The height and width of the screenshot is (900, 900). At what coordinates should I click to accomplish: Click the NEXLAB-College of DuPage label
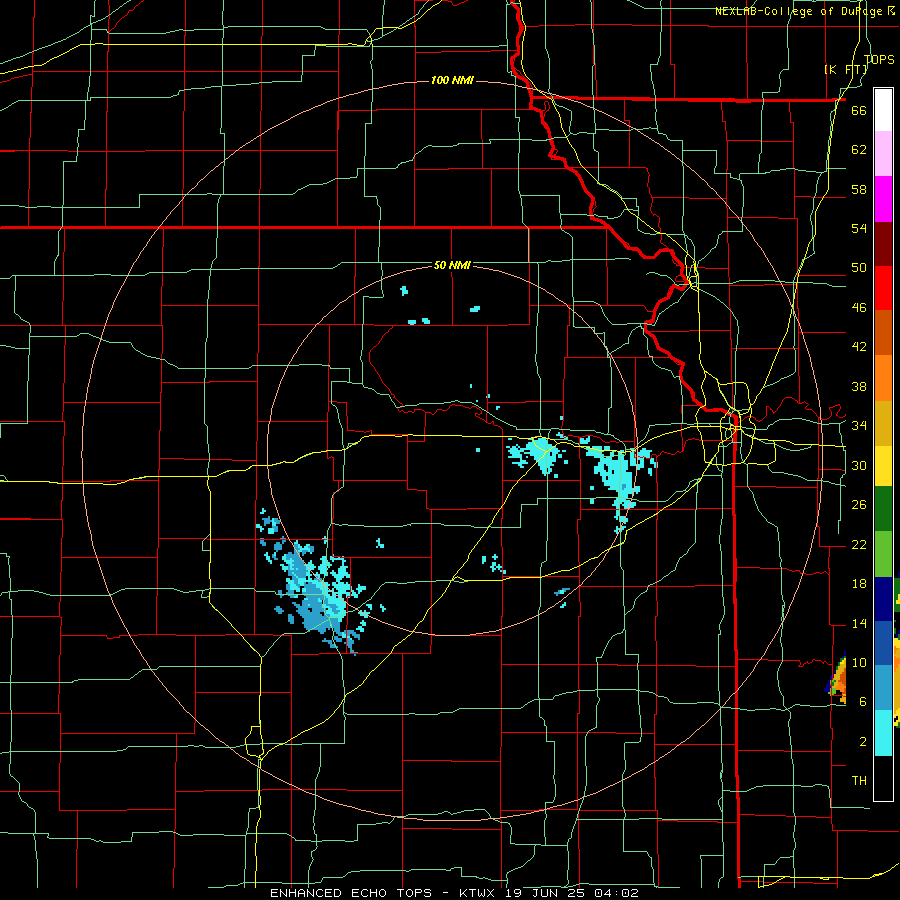coord(804,11)
